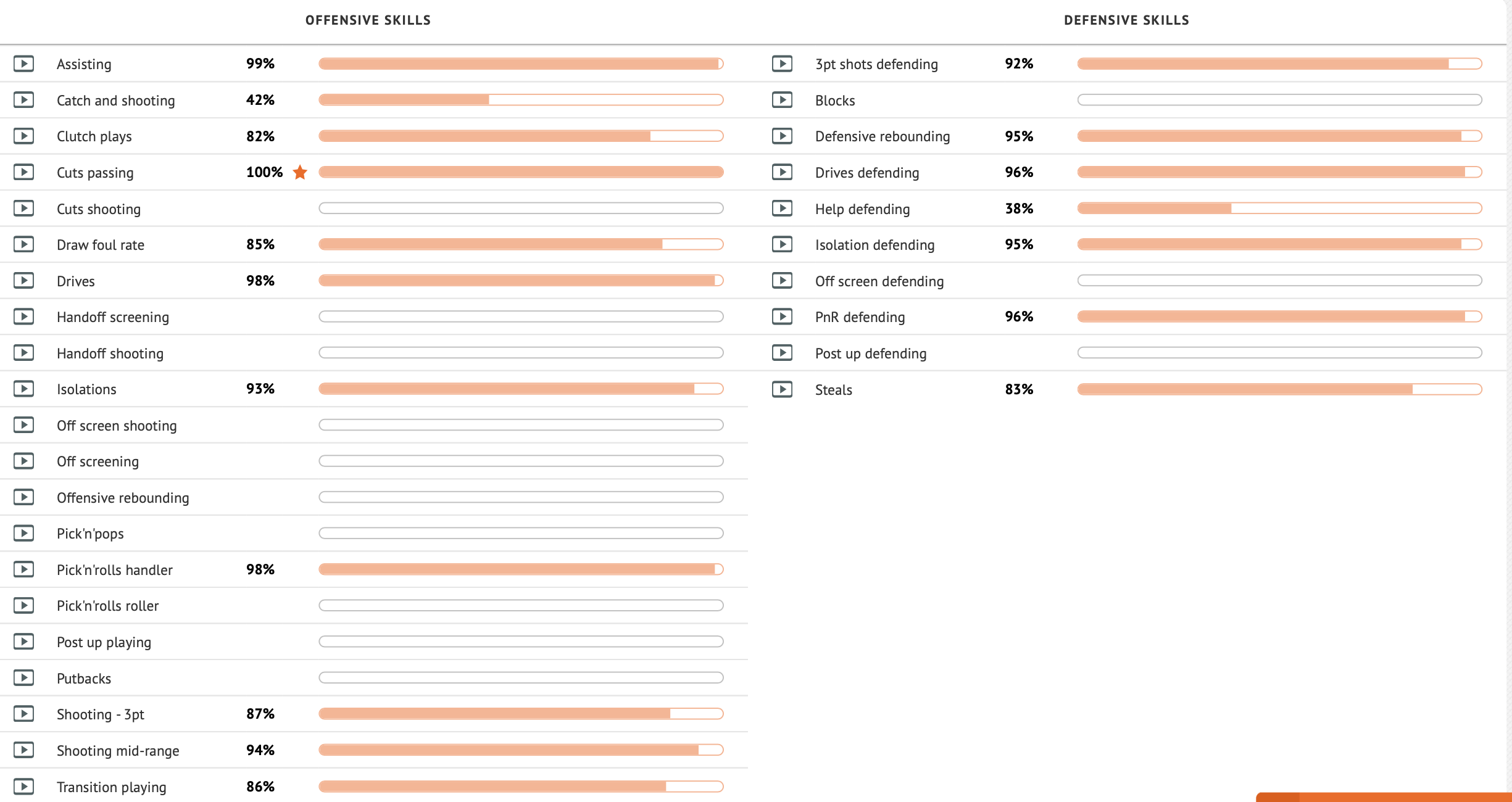Click the play icon for Cuts passing
The image size is (1512, 802).
23,172
